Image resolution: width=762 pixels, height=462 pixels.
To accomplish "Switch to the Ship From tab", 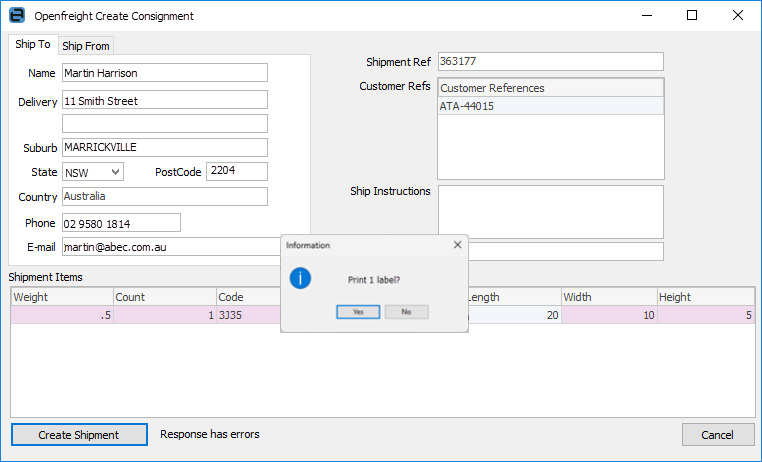I will click(86, 45).
